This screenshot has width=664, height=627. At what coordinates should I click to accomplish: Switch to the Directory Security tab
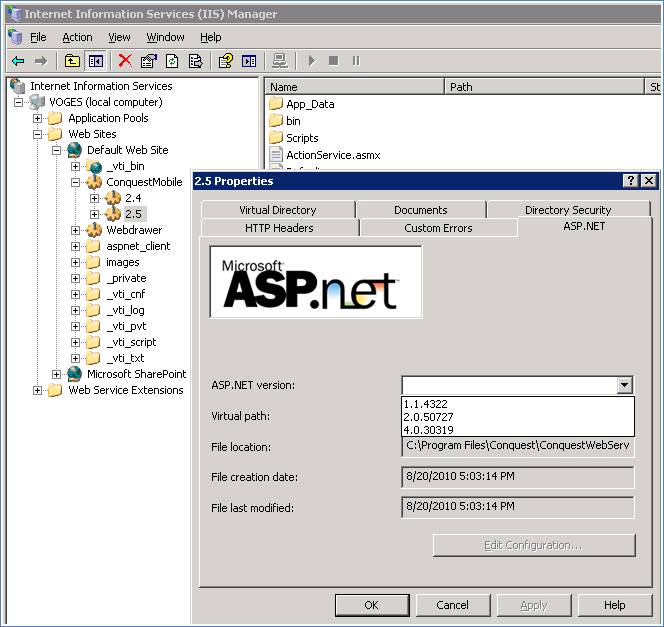pos(568,210)
